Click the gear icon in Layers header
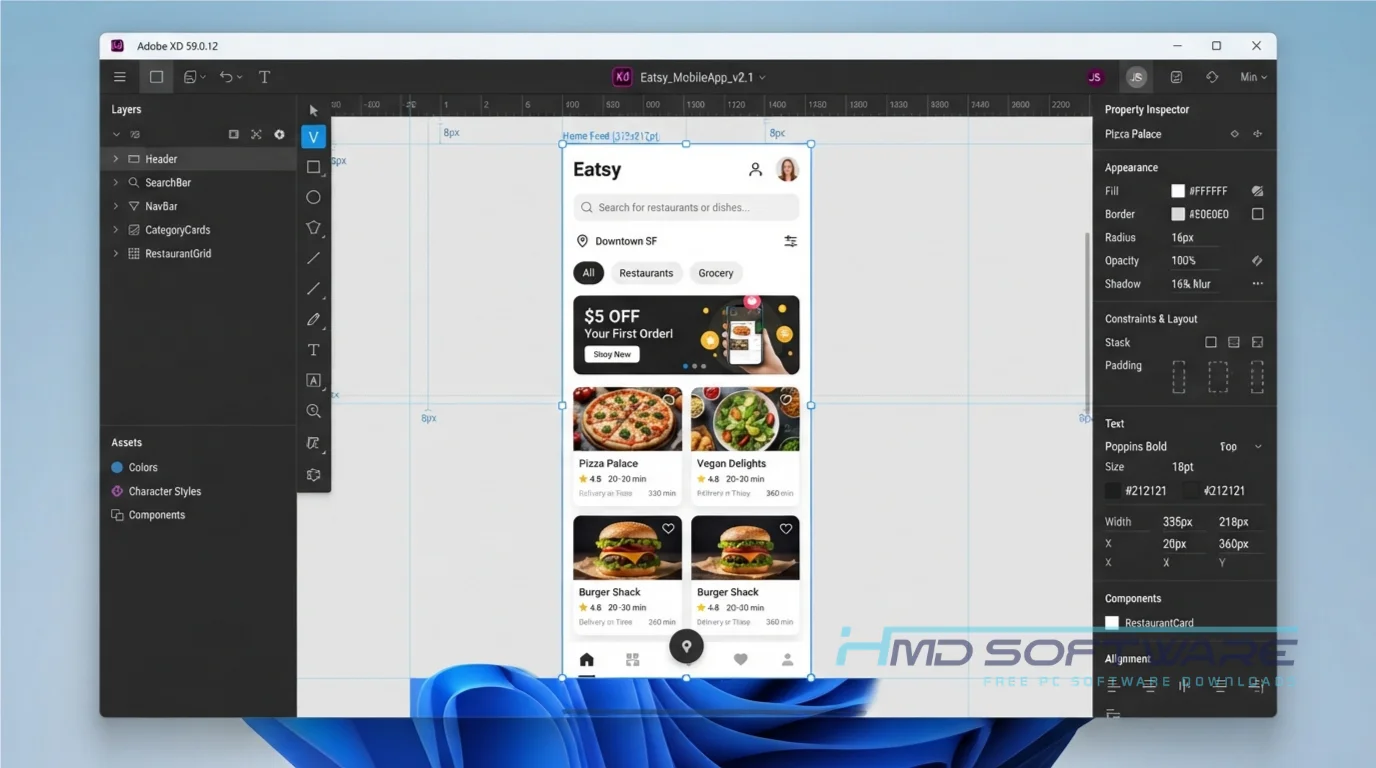 (279, 134)
